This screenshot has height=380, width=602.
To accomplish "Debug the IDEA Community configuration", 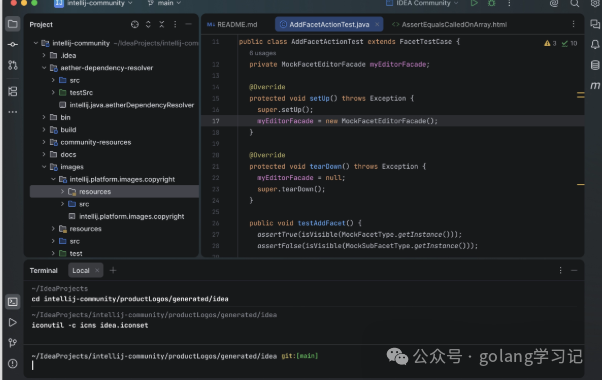I will pyautogui.click(x=491, y=3).
